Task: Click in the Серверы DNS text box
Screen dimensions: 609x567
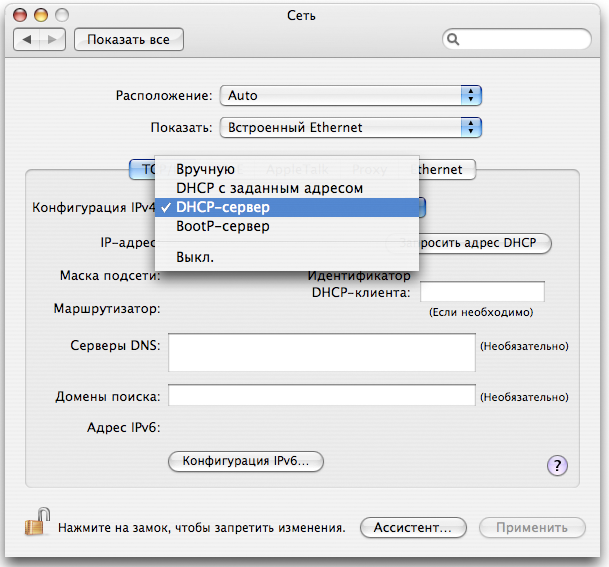Action: coord(321,353)
